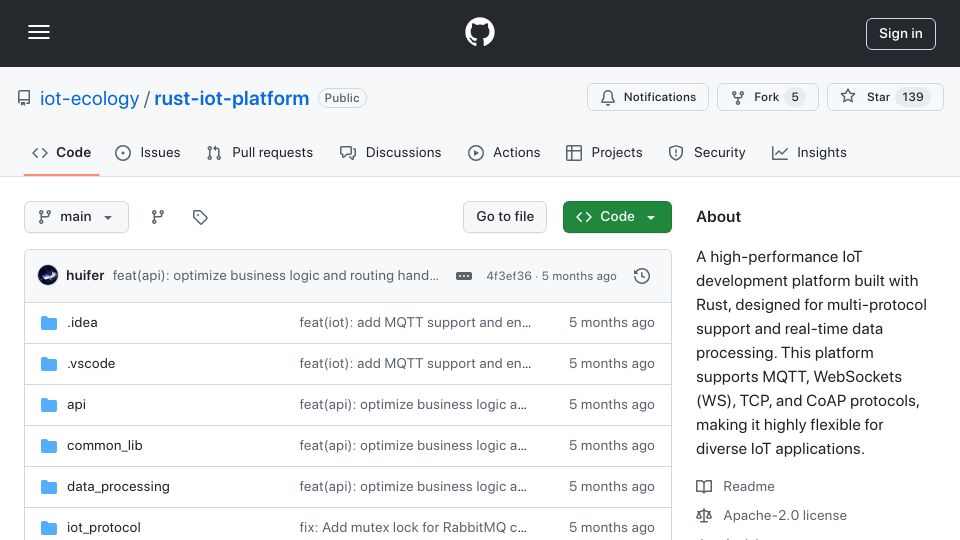The image size is (960, 540).
Task: Click the Readme book icon
Action: tap(704, 486)
